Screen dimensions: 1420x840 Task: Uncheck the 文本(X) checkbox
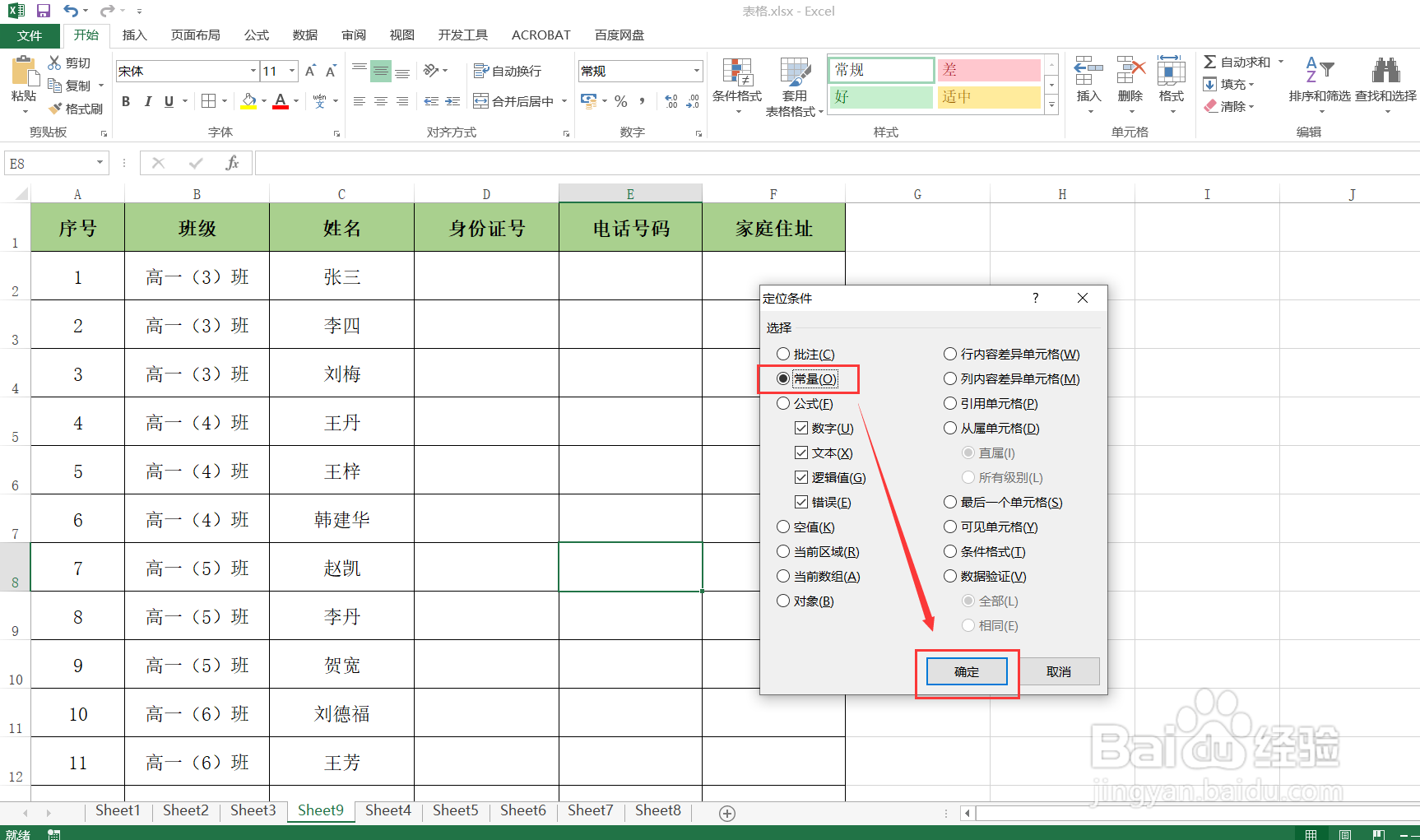coord(801,452)
